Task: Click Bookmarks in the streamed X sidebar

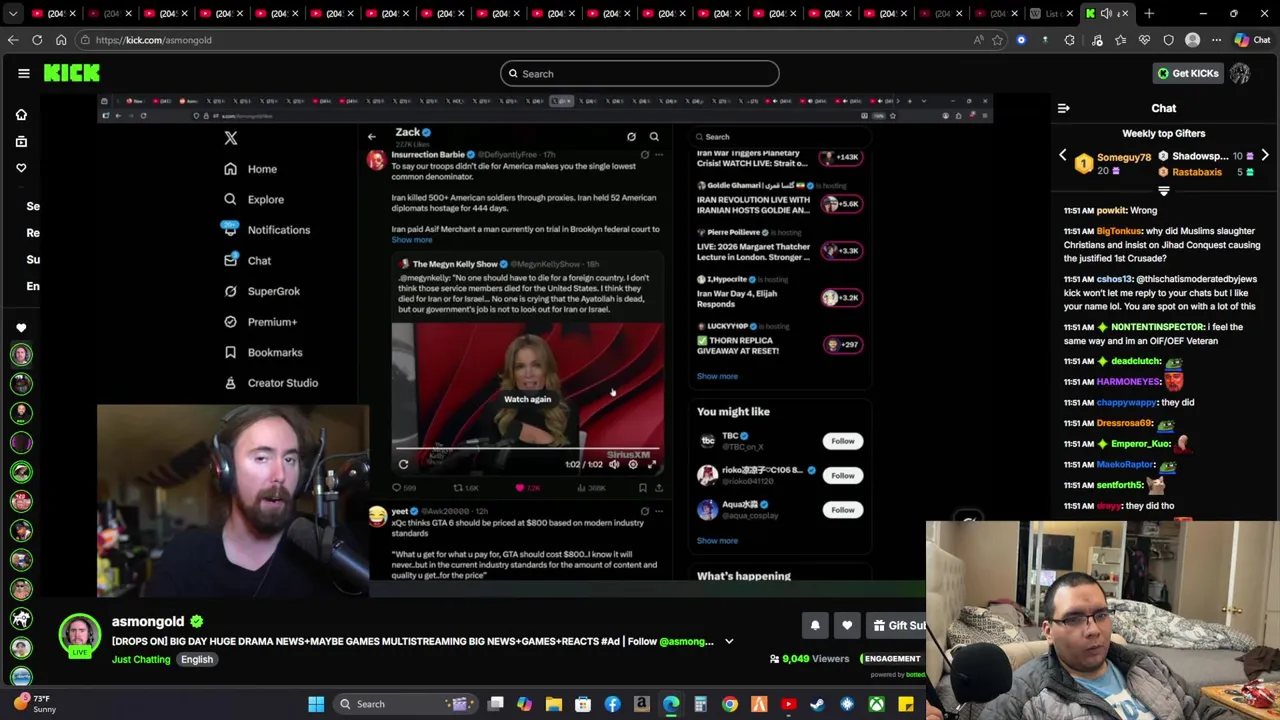Action: pyautogui.click(x=263, y=352)
